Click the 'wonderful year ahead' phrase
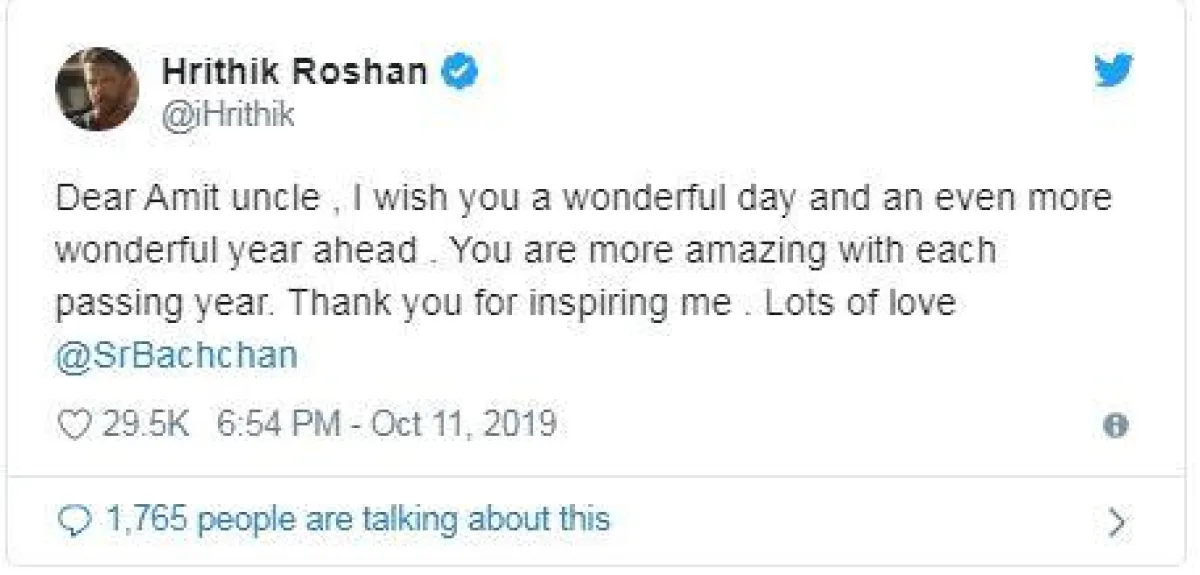 236,250
